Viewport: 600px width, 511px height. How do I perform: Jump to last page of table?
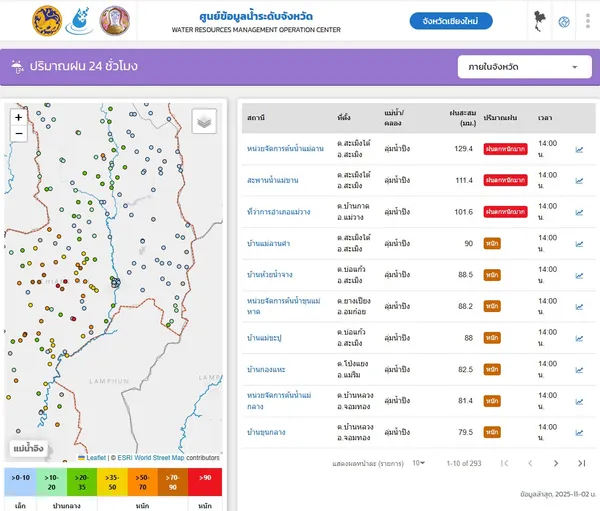581,463
